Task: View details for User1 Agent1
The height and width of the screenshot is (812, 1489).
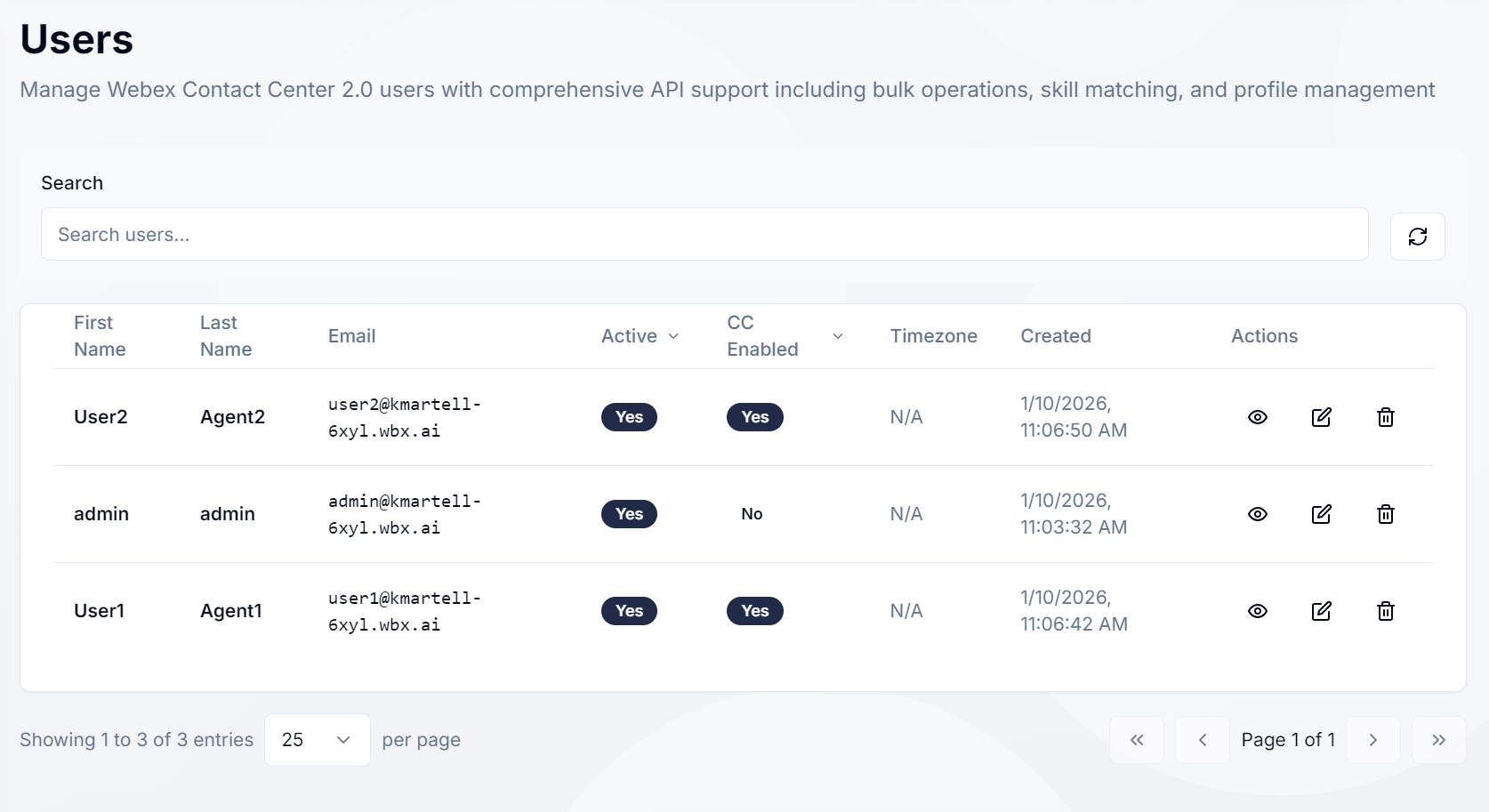Action: tap(1257, 611)
